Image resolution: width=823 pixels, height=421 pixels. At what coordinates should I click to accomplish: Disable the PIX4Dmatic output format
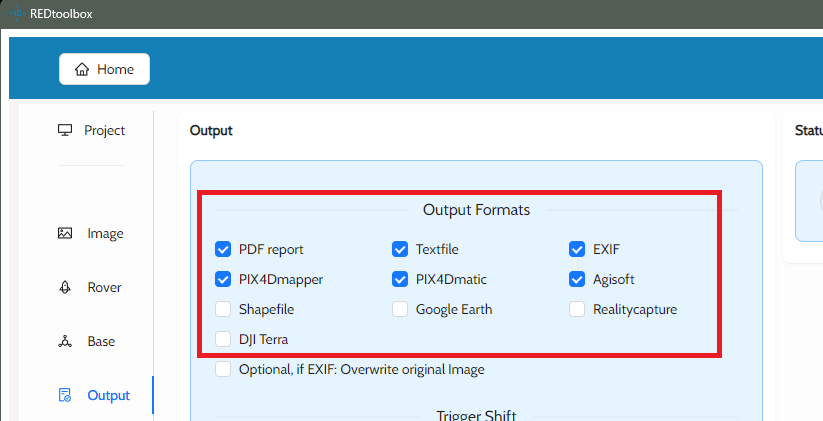(400, 279)
